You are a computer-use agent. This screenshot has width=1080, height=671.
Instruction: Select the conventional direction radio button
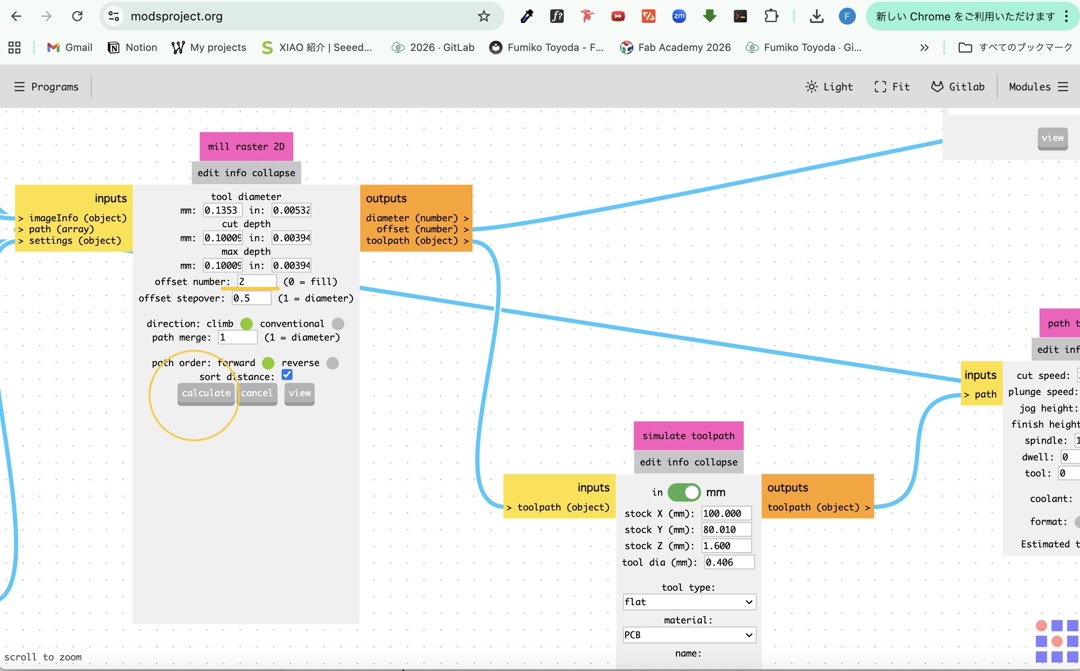pyautogui.click(x=338, y=323)
